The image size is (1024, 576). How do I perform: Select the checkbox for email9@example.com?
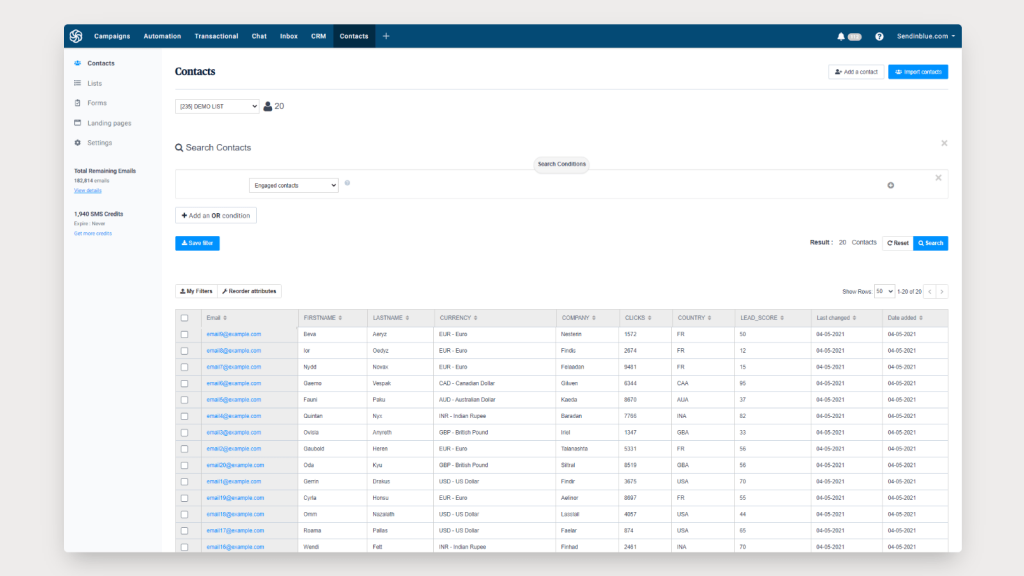185,334
